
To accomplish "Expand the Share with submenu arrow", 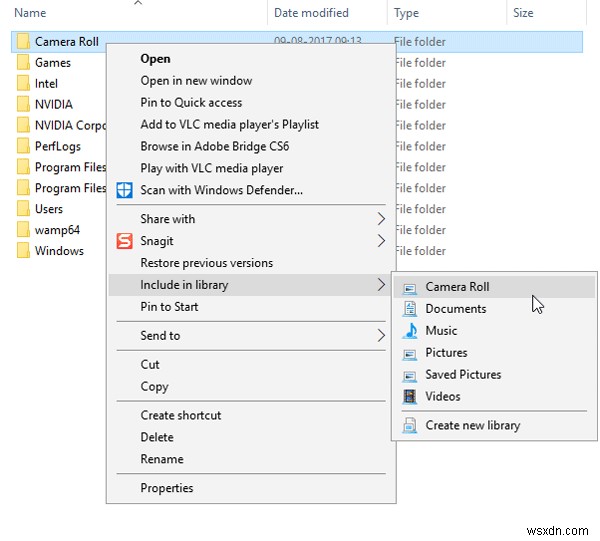I will click(x=381, y=219).
